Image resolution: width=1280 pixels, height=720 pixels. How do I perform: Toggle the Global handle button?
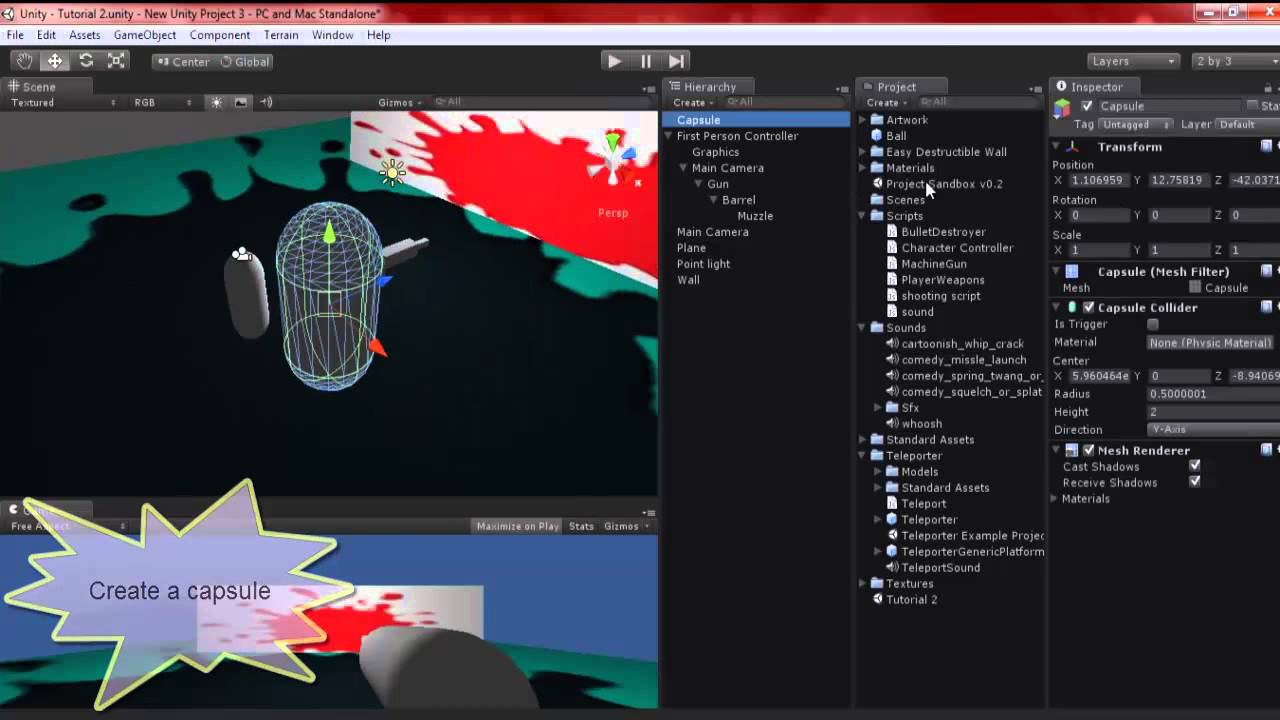[244, 61]
